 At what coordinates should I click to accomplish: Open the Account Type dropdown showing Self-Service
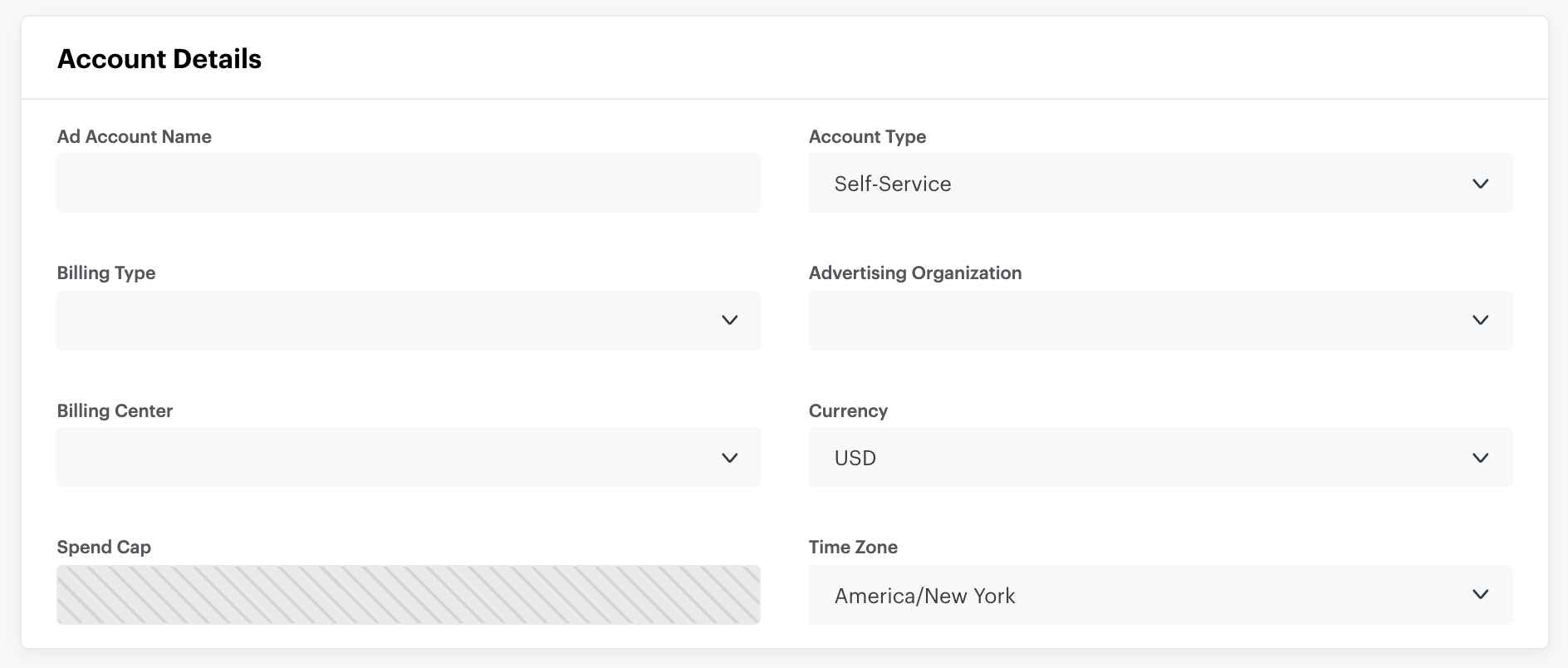pyautogui.click(x=1160, y=183)
